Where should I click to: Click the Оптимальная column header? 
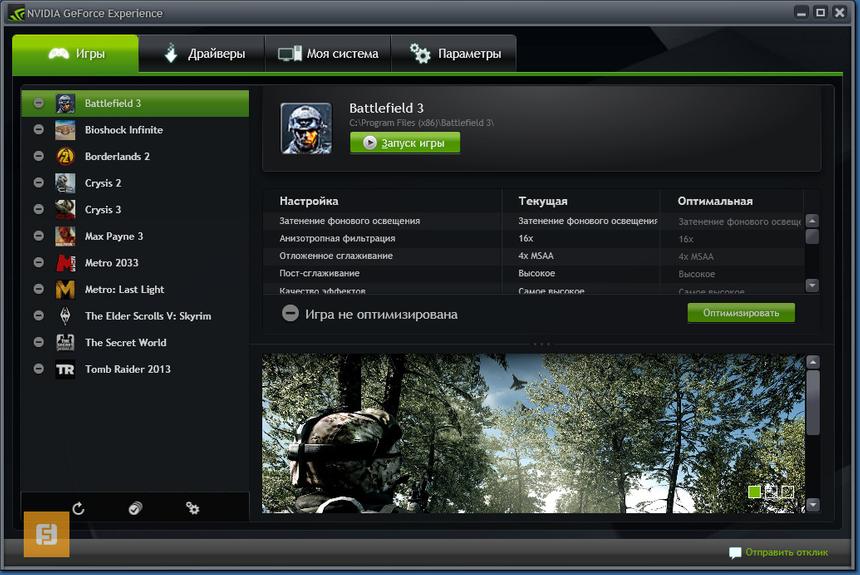click(x=715, y=201)
